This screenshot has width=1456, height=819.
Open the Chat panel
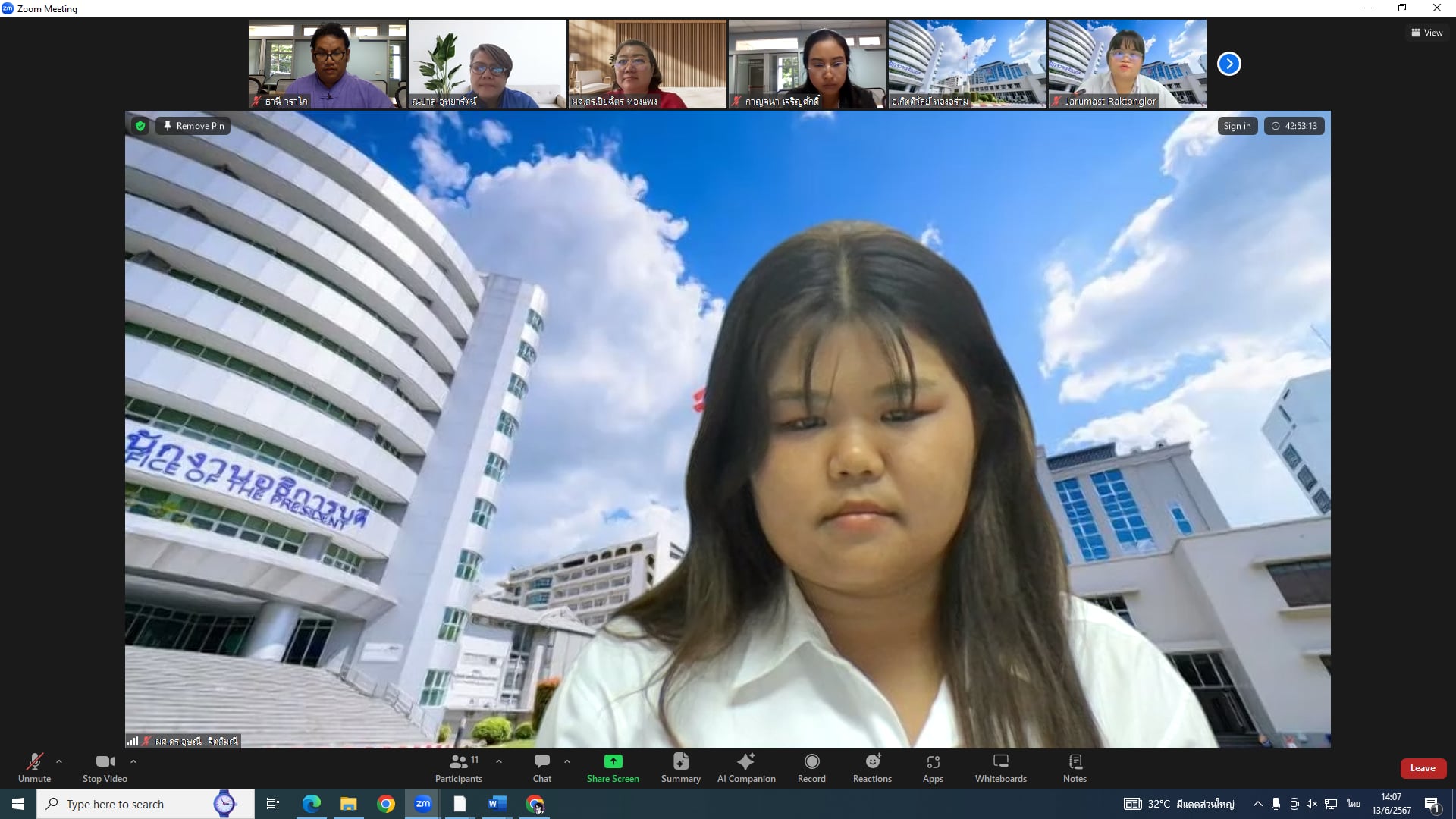pos(541,767)
